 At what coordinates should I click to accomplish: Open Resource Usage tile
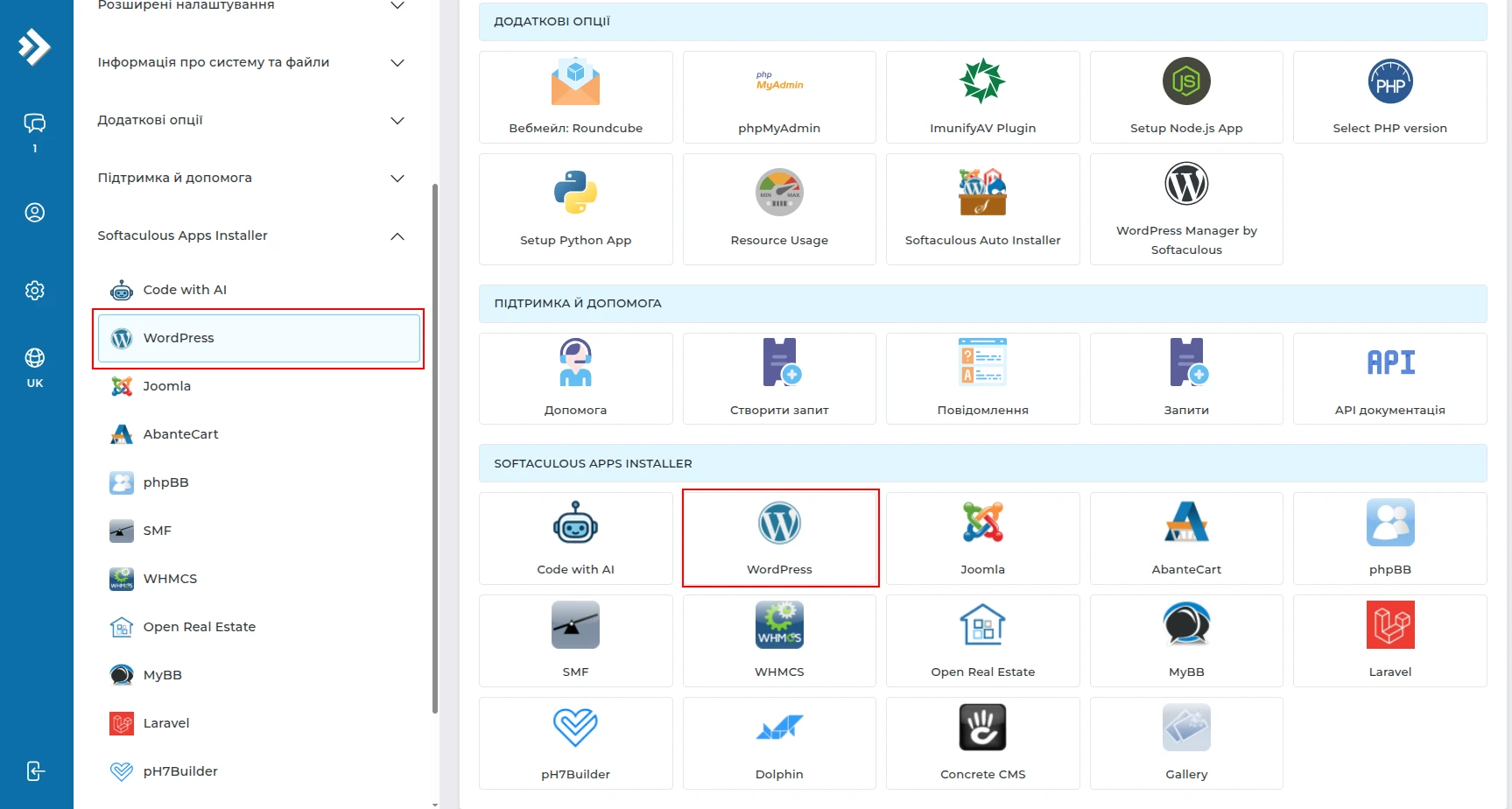coord(779,209)
